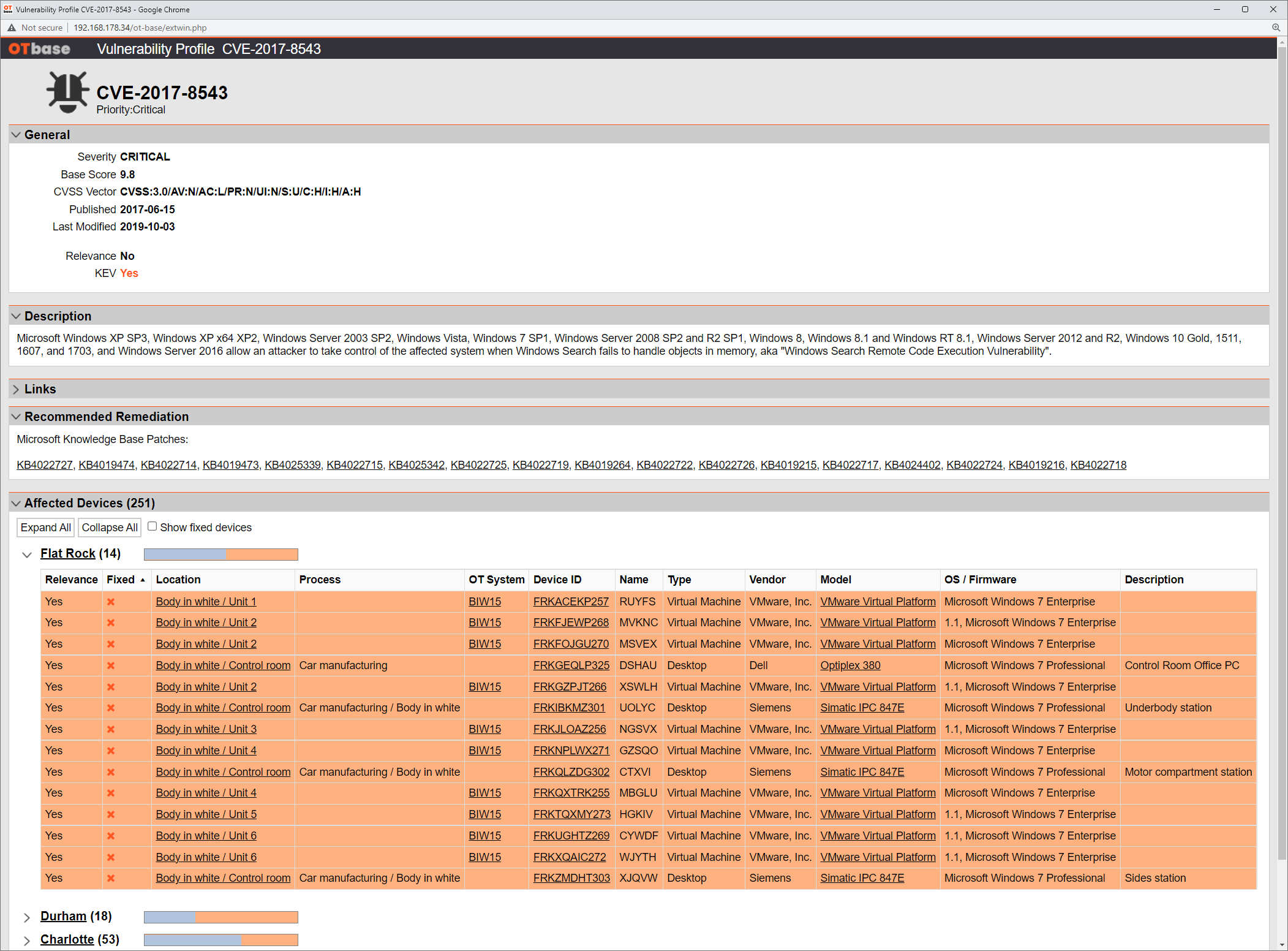
Task: Open Body in white / Unit 5 location
Action: (206, 814)
